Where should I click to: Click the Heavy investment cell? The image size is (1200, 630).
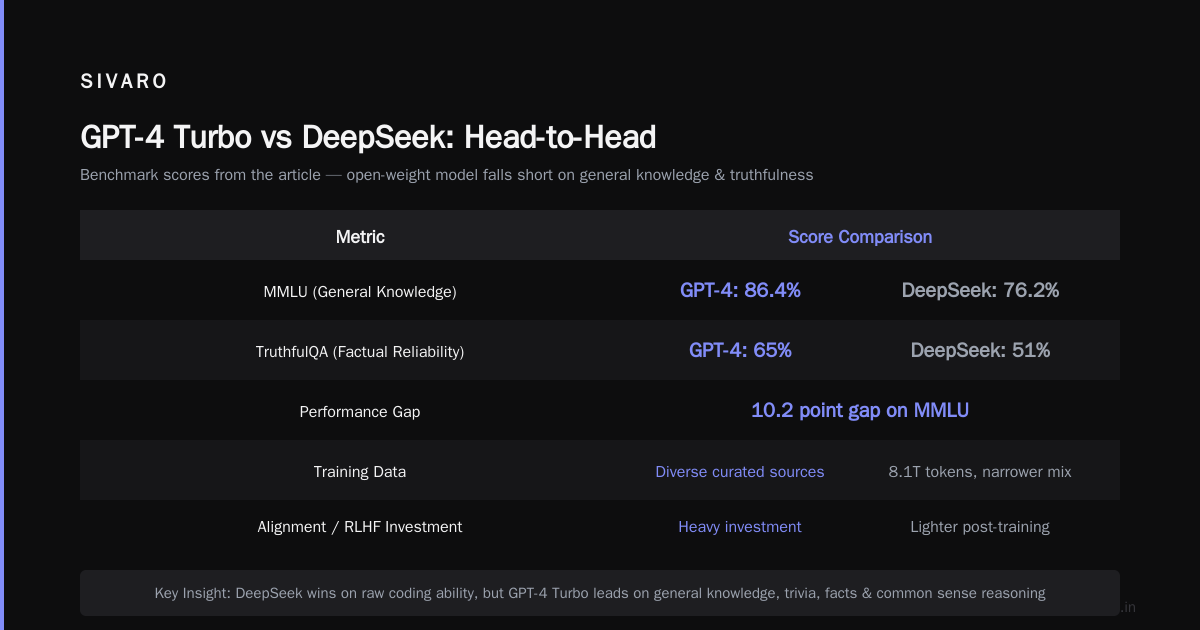[x=740, y=527]
